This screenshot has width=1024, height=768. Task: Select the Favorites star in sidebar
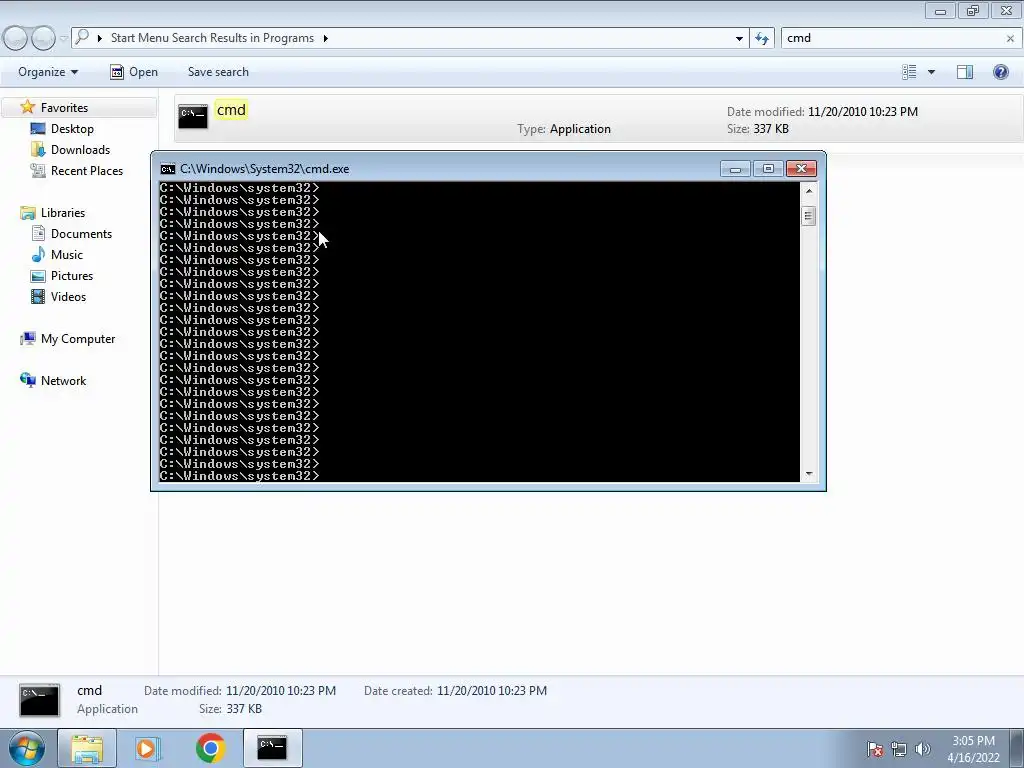click(27, 107)
